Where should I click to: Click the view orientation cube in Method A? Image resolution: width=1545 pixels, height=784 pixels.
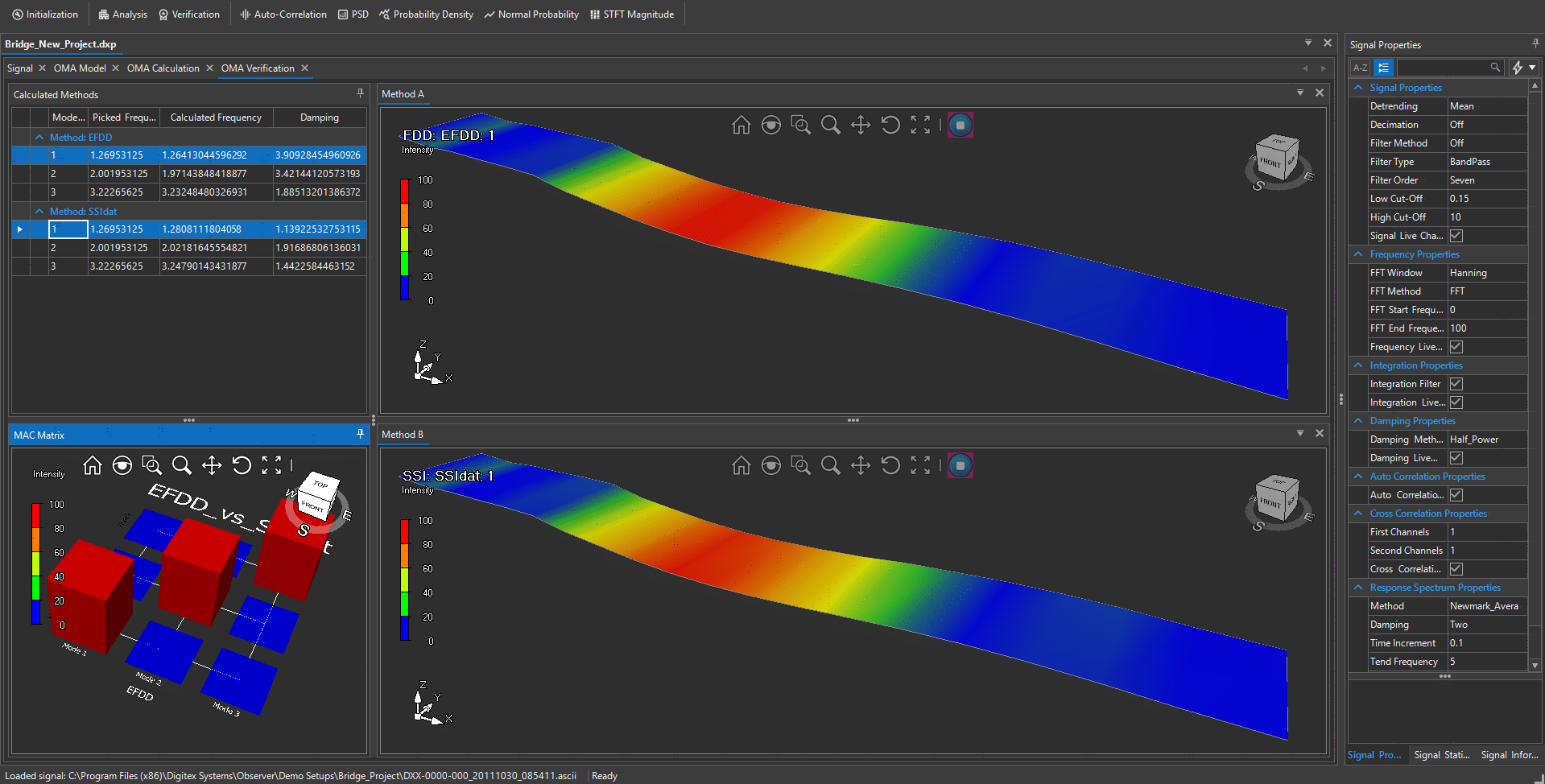click(1277, 157)
